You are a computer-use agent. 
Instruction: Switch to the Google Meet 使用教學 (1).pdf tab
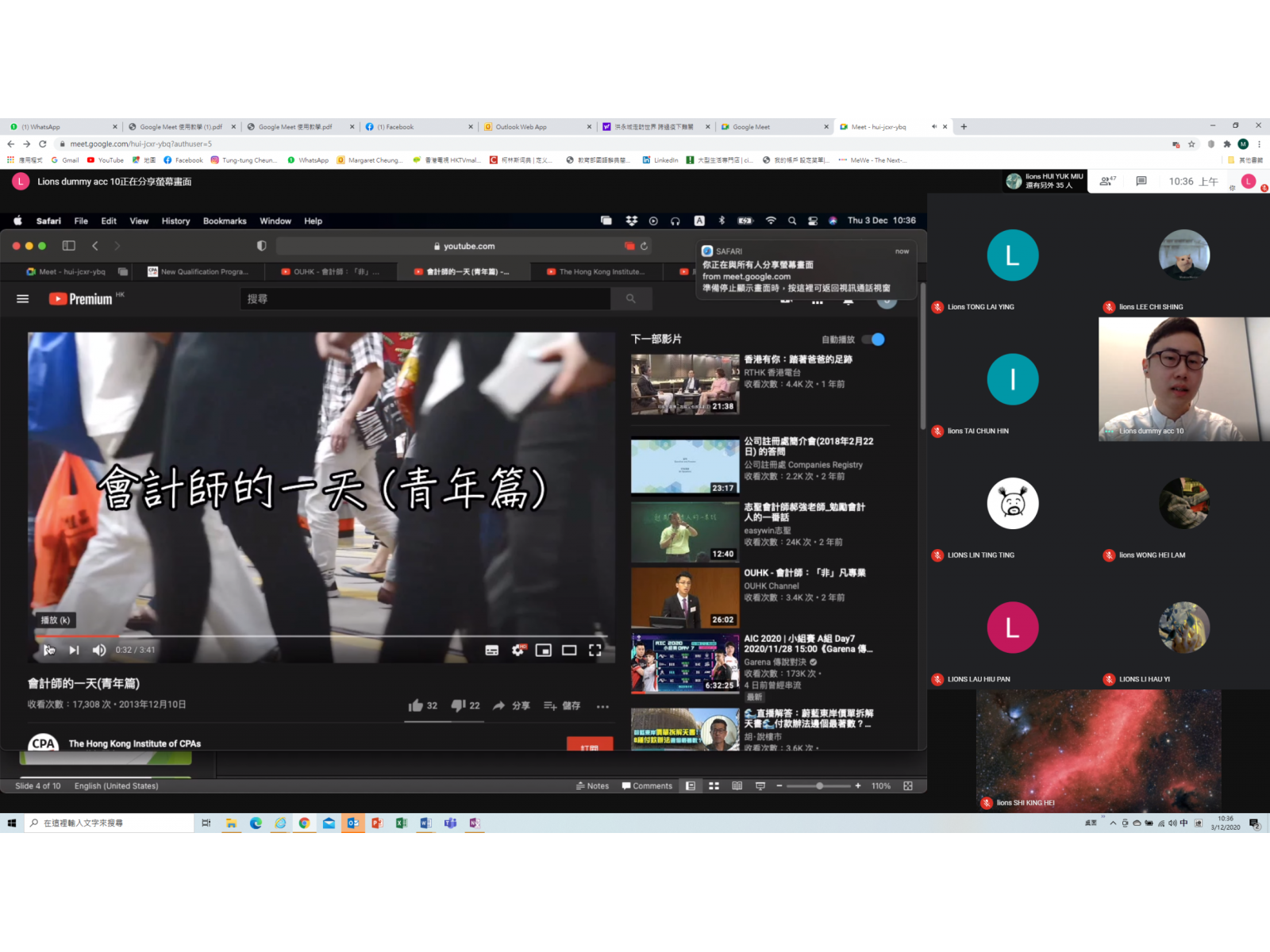pyautogui.click(x=180, y=127)
